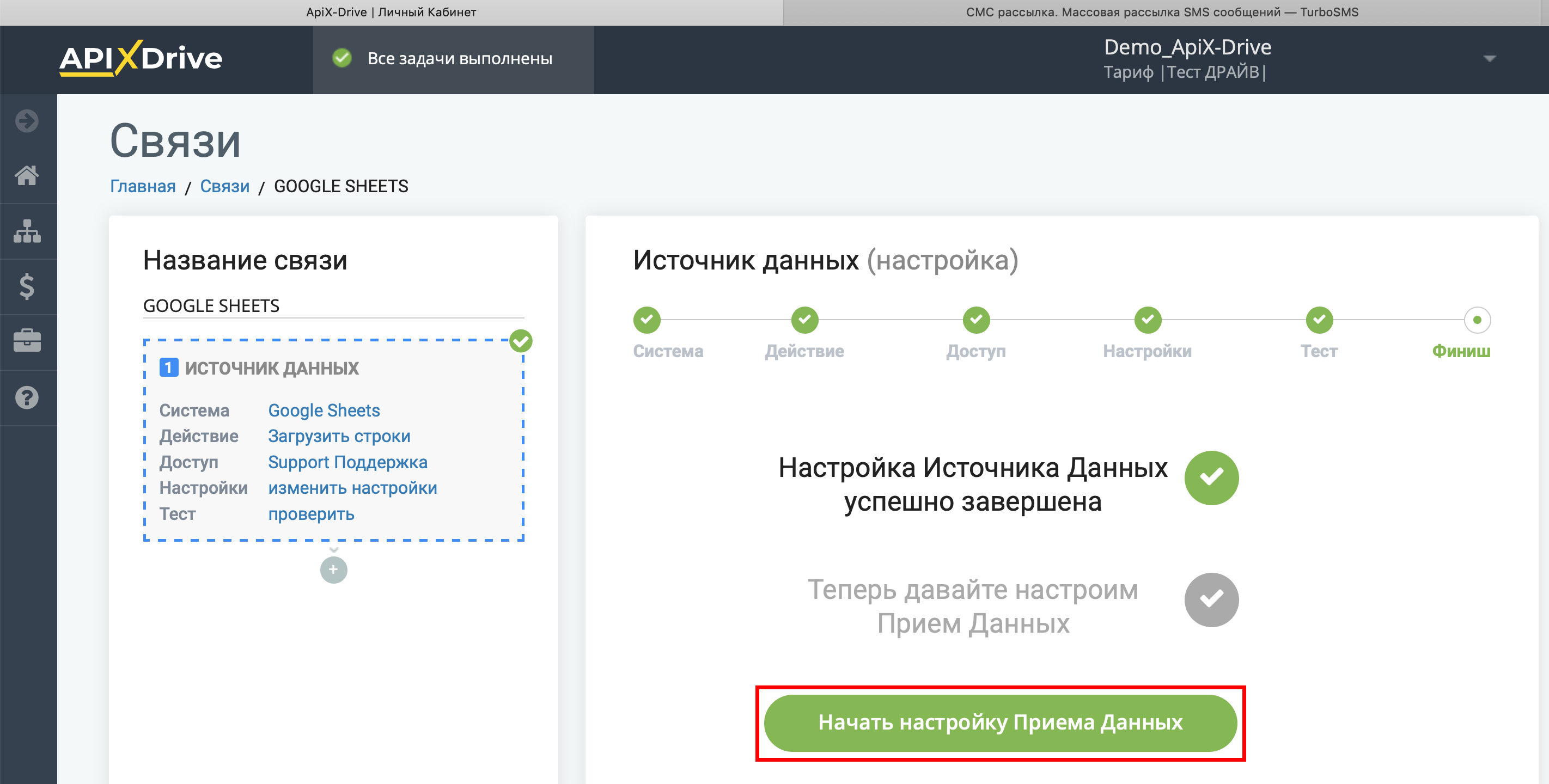Click the Система step label
The height and width of the screenshot is (784, 1549).
click(667, 351)
